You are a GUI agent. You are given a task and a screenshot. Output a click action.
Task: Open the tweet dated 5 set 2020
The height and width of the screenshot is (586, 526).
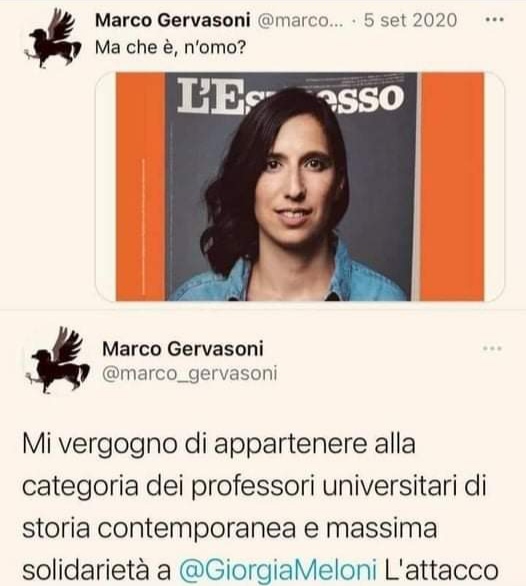point(410,20)
